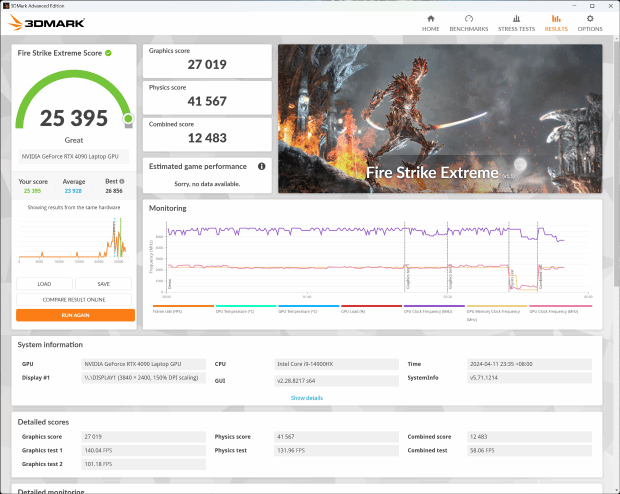
Task: Toggle the GPU Load red legend
Action: point(371,309)
